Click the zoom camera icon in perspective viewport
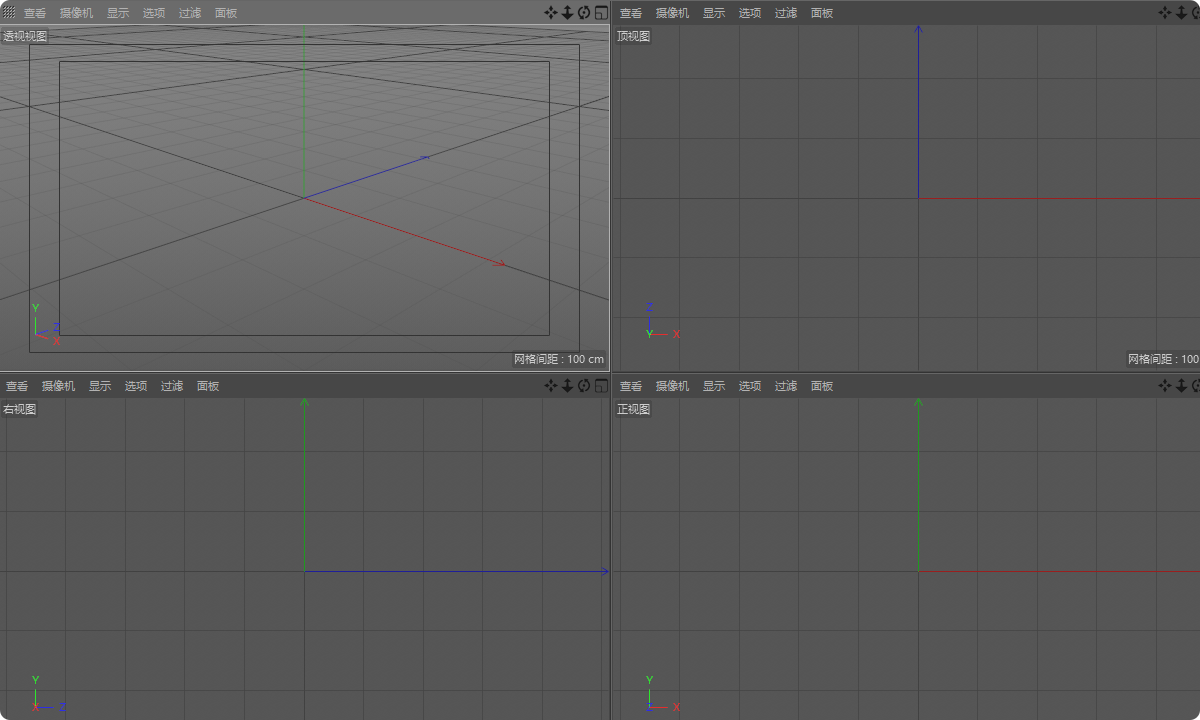This screenshot has height=720, width=1200. (567, 13)
